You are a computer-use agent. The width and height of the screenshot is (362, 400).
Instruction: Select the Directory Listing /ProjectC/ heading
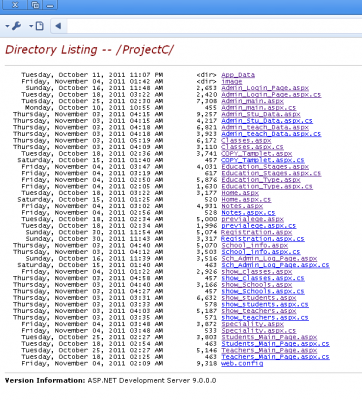pos(89,50)
